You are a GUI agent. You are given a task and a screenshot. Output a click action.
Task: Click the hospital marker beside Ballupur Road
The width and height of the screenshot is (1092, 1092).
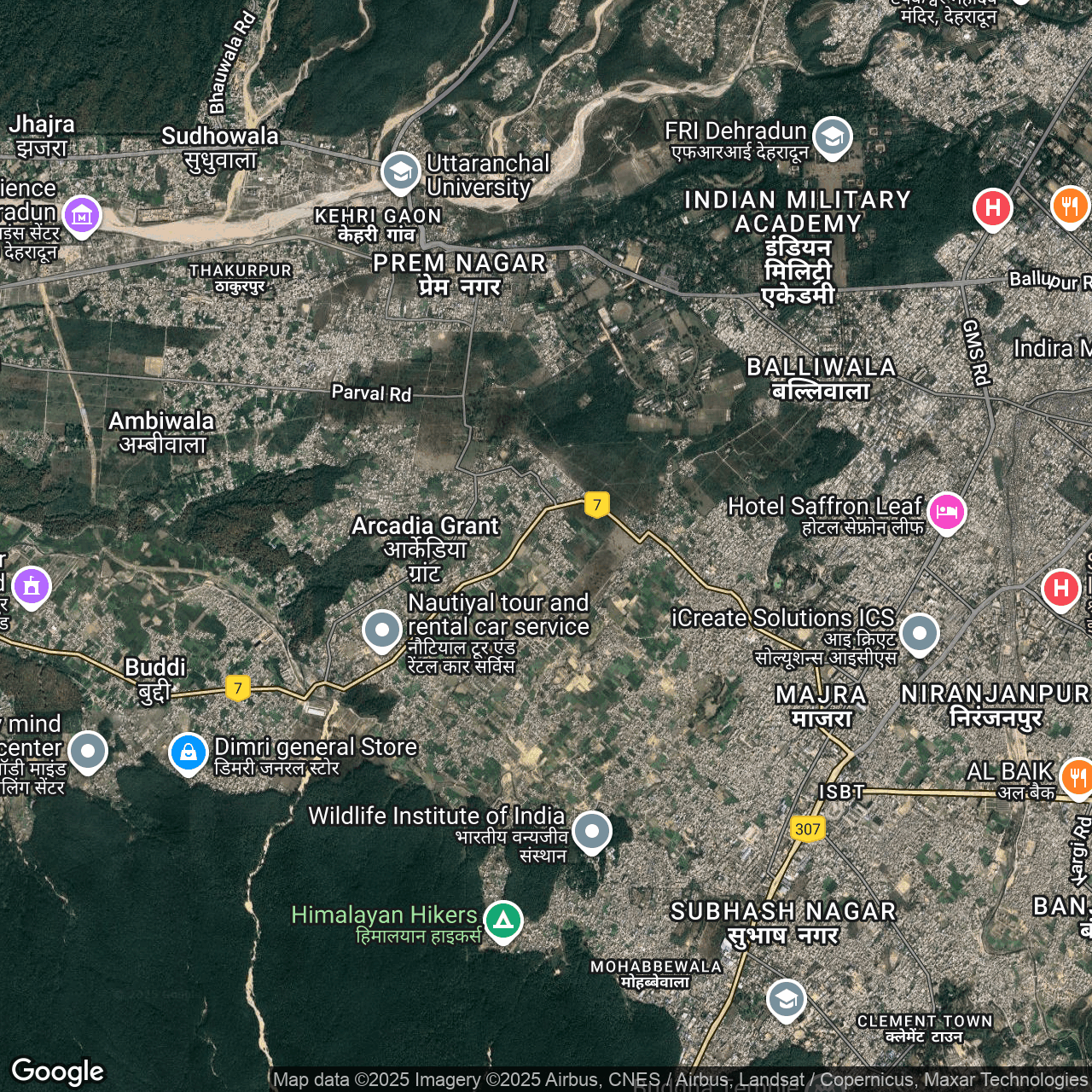click(x=992, y=208)
